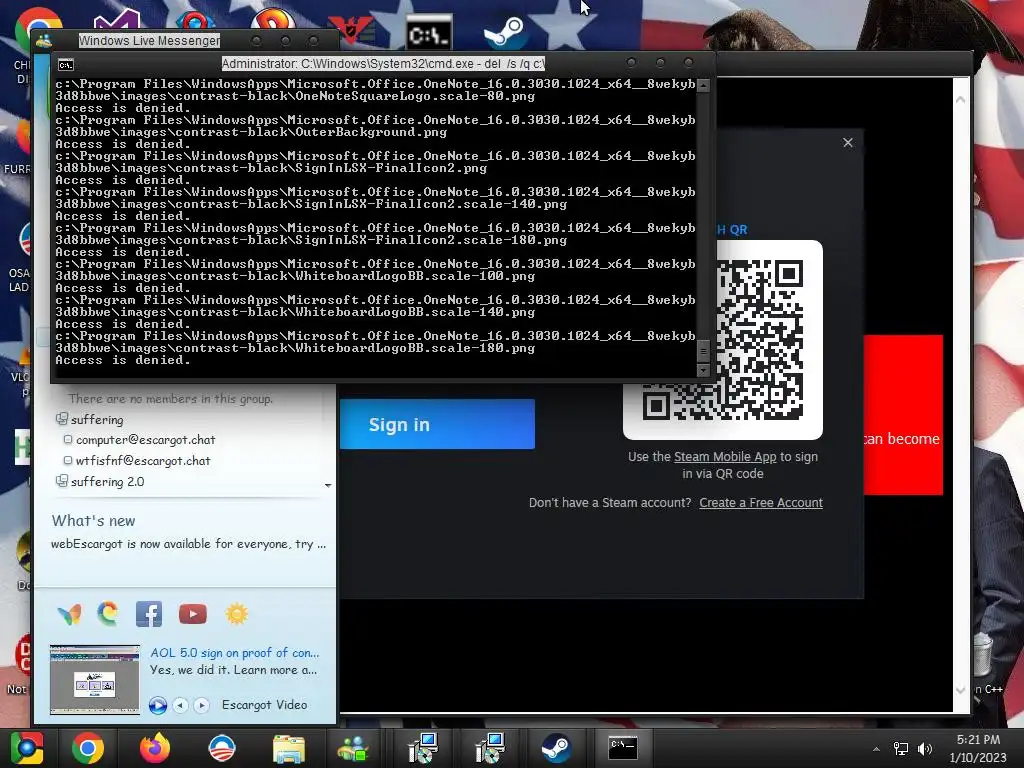Grab the cmd scrollbar thumb
The width and height of the screenshot is (1024, 768).
point(703,351)
